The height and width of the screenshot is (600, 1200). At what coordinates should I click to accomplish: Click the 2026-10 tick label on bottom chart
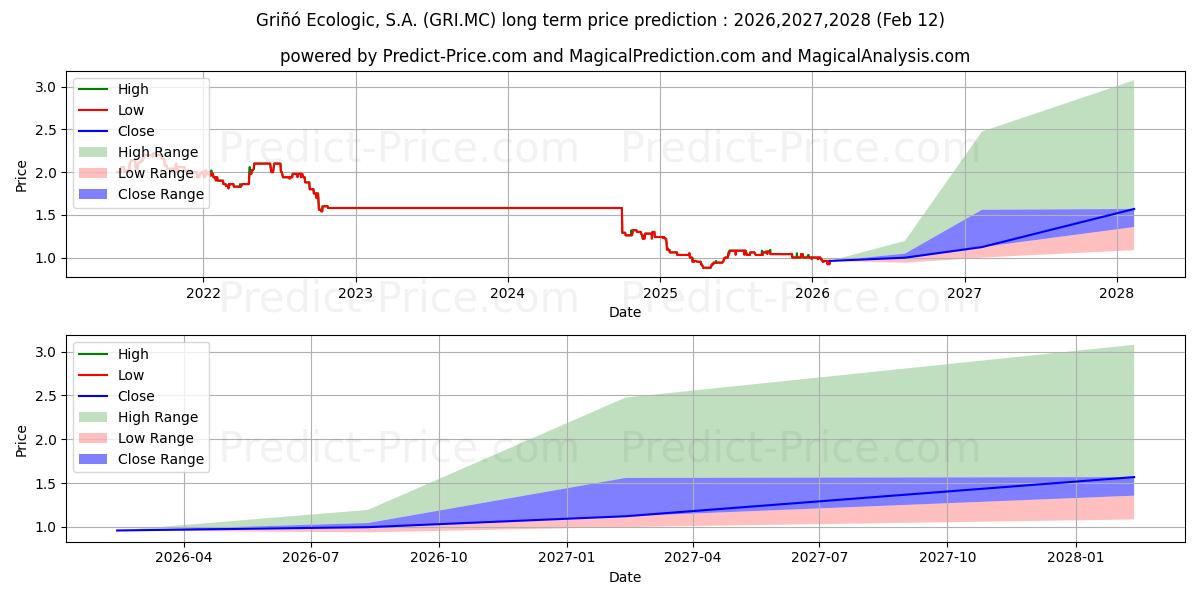click(439, 558)
